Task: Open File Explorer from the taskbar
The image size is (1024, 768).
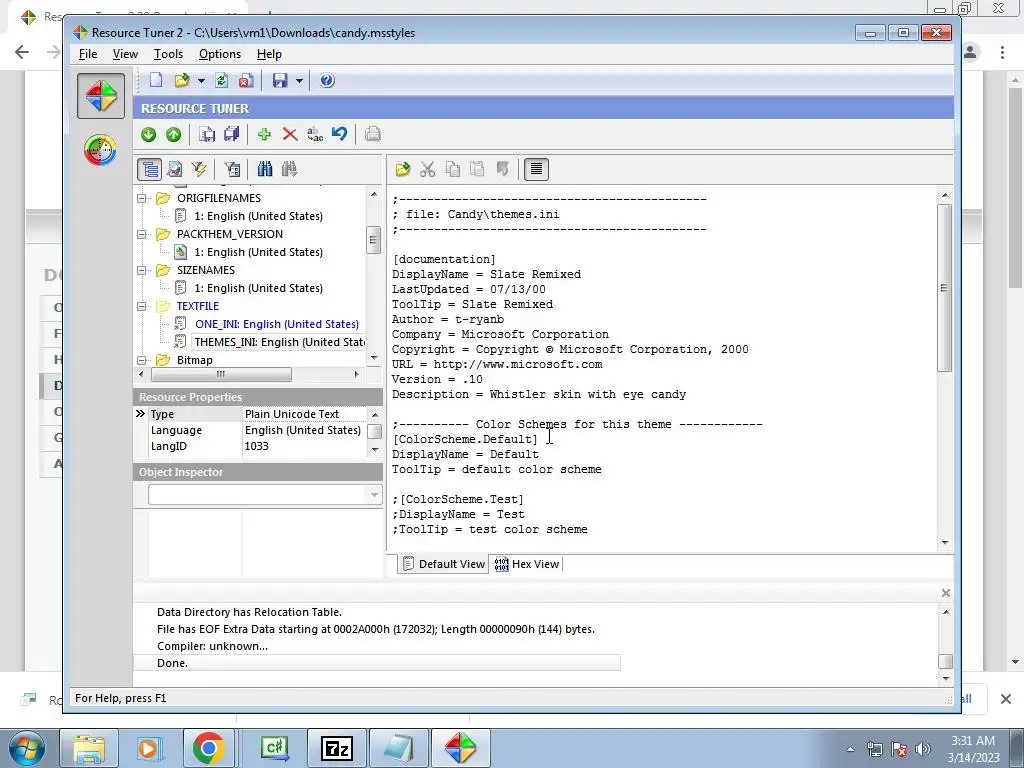Action: click(89, 748)
